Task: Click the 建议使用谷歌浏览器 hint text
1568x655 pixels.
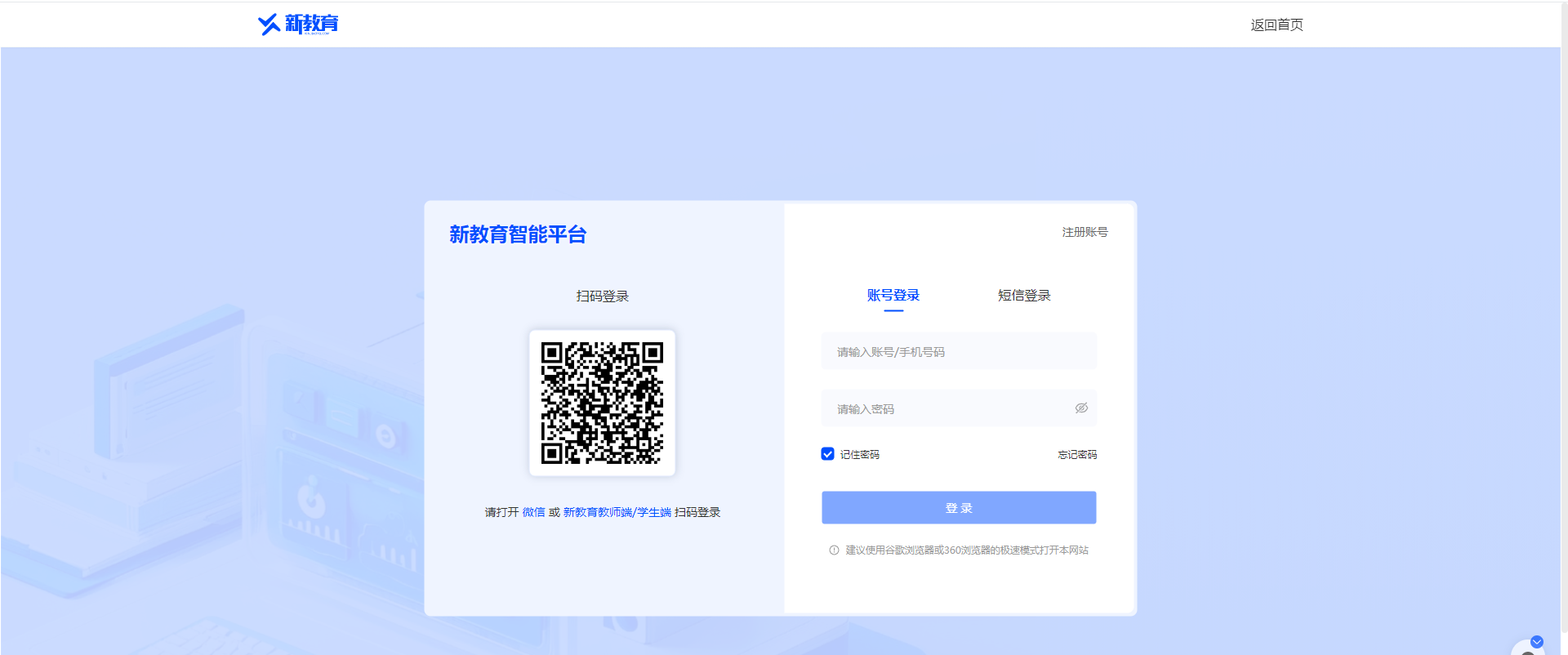Action: click(967, 550)
